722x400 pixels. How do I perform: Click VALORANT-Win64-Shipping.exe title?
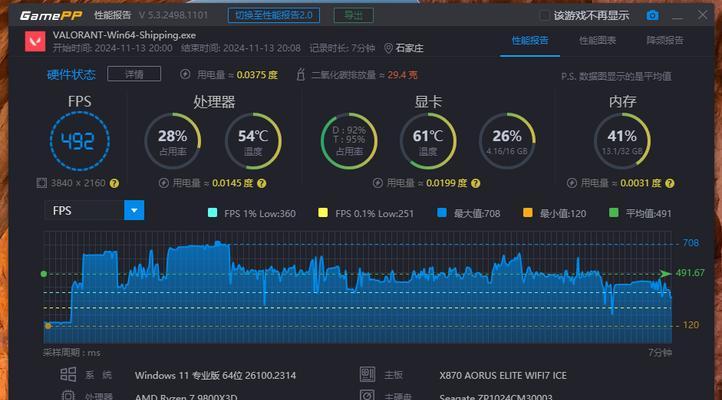coord(124,35)
